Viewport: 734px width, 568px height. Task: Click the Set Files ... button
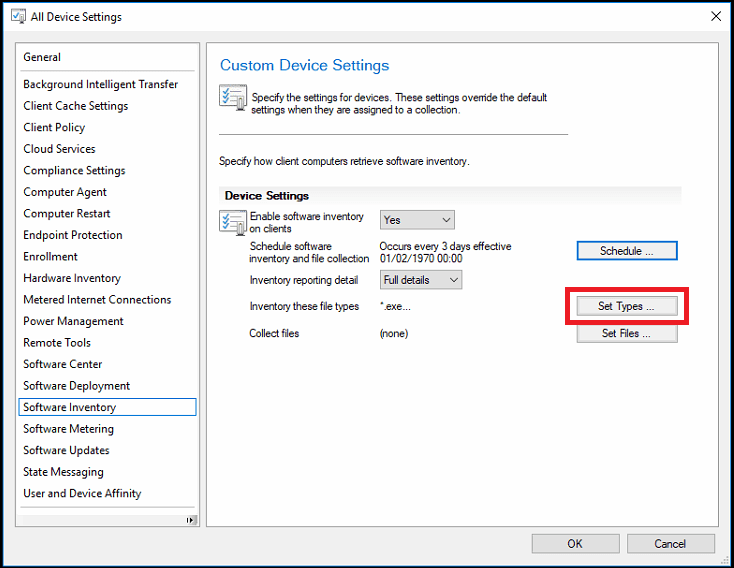click(x=627, y=333)
